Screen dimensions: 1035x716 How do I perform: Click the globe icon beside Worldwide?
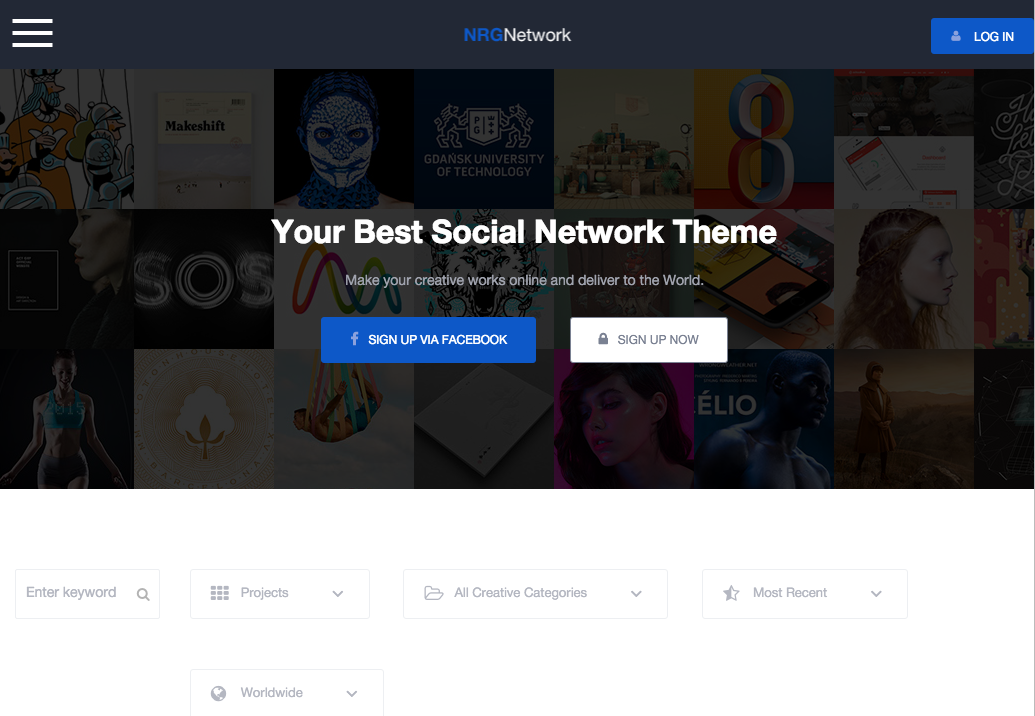219,693
